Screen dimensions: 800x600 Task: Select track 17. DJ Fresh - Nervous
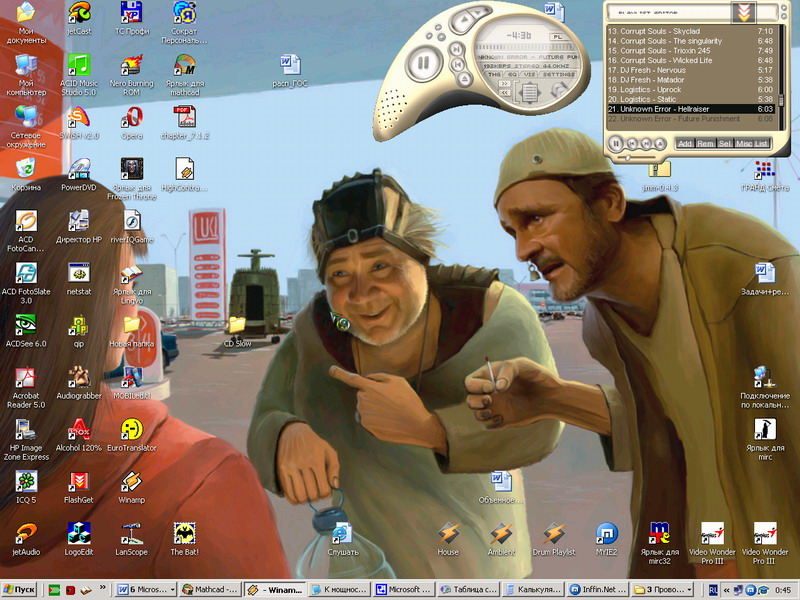(690, 70)
